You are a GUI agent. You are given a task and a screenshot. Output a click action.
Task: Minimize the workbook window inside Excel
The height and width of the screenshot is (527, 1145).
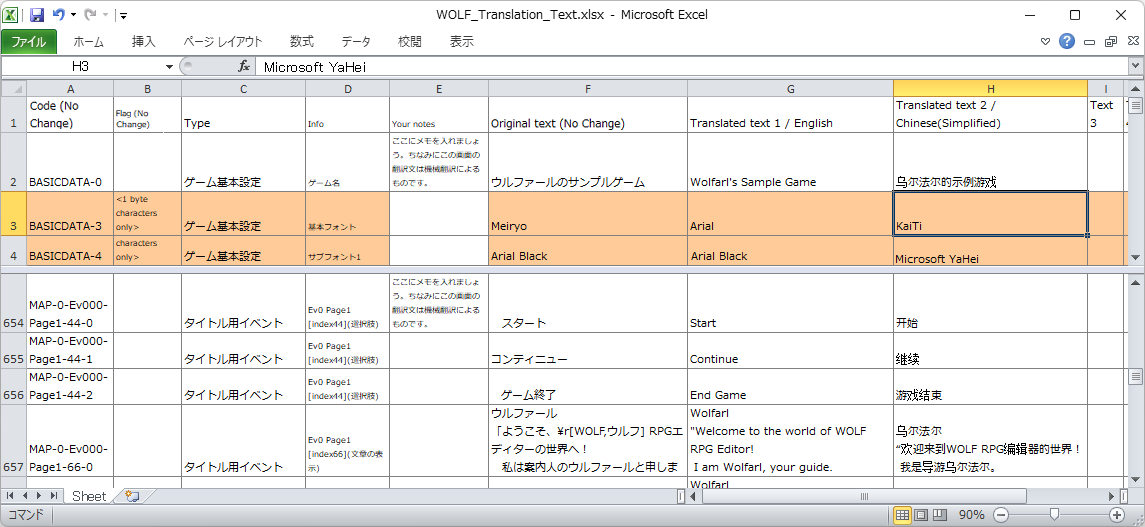1090,42
